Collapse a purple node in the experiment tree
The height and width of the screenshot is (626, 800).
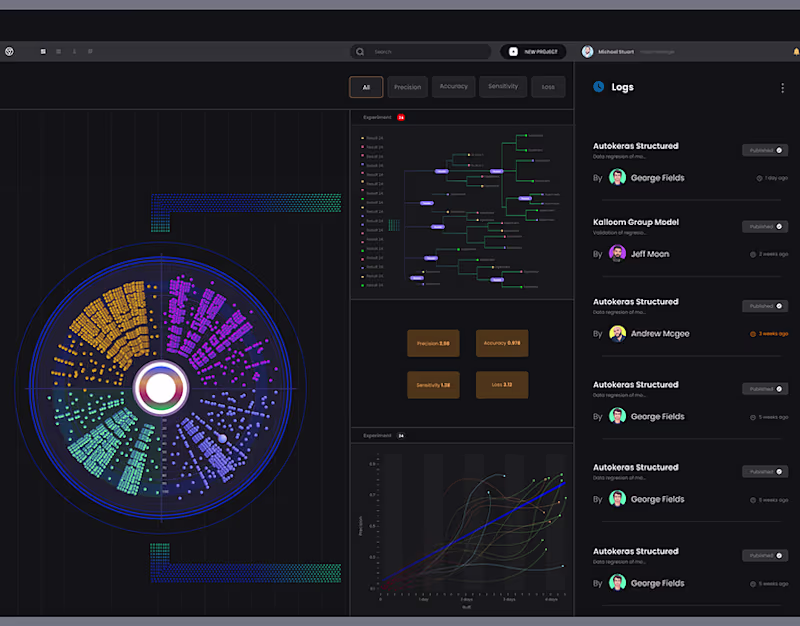(x=441, y=171)
